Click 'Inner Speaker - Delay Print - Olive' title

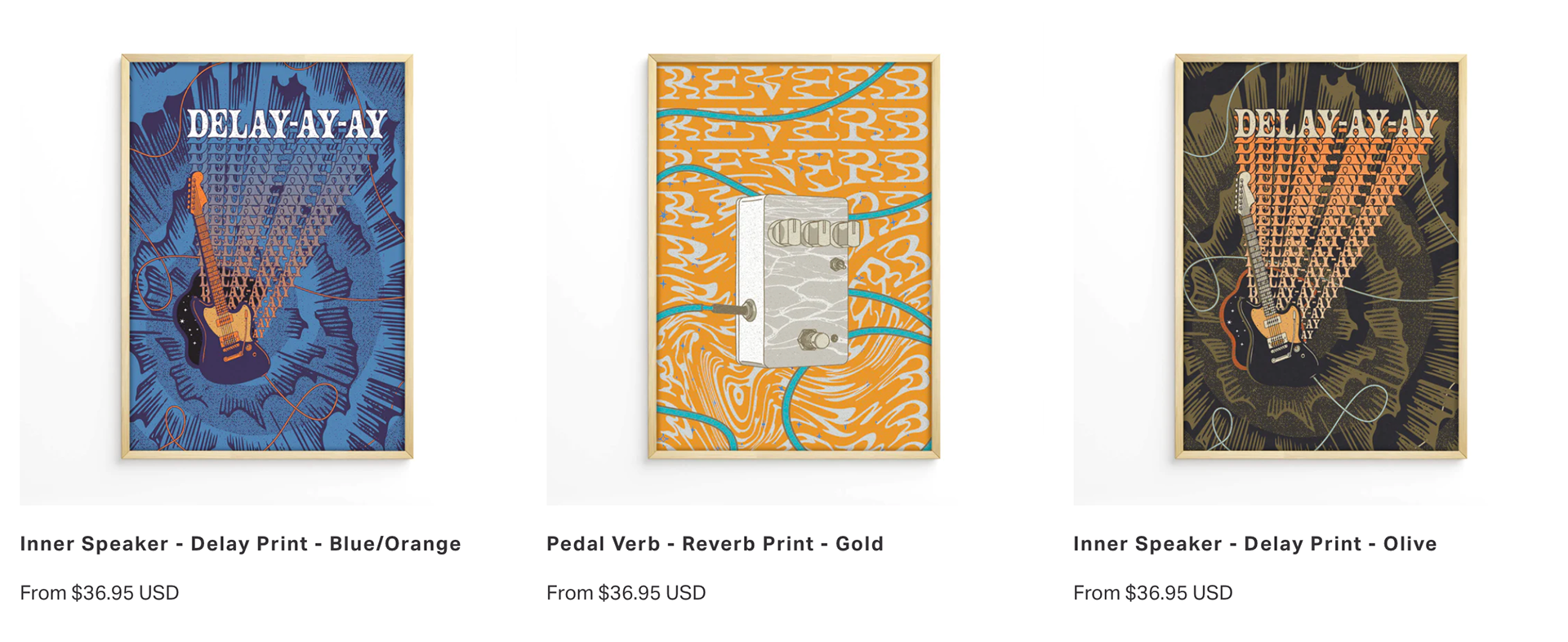pos(1255,544)
